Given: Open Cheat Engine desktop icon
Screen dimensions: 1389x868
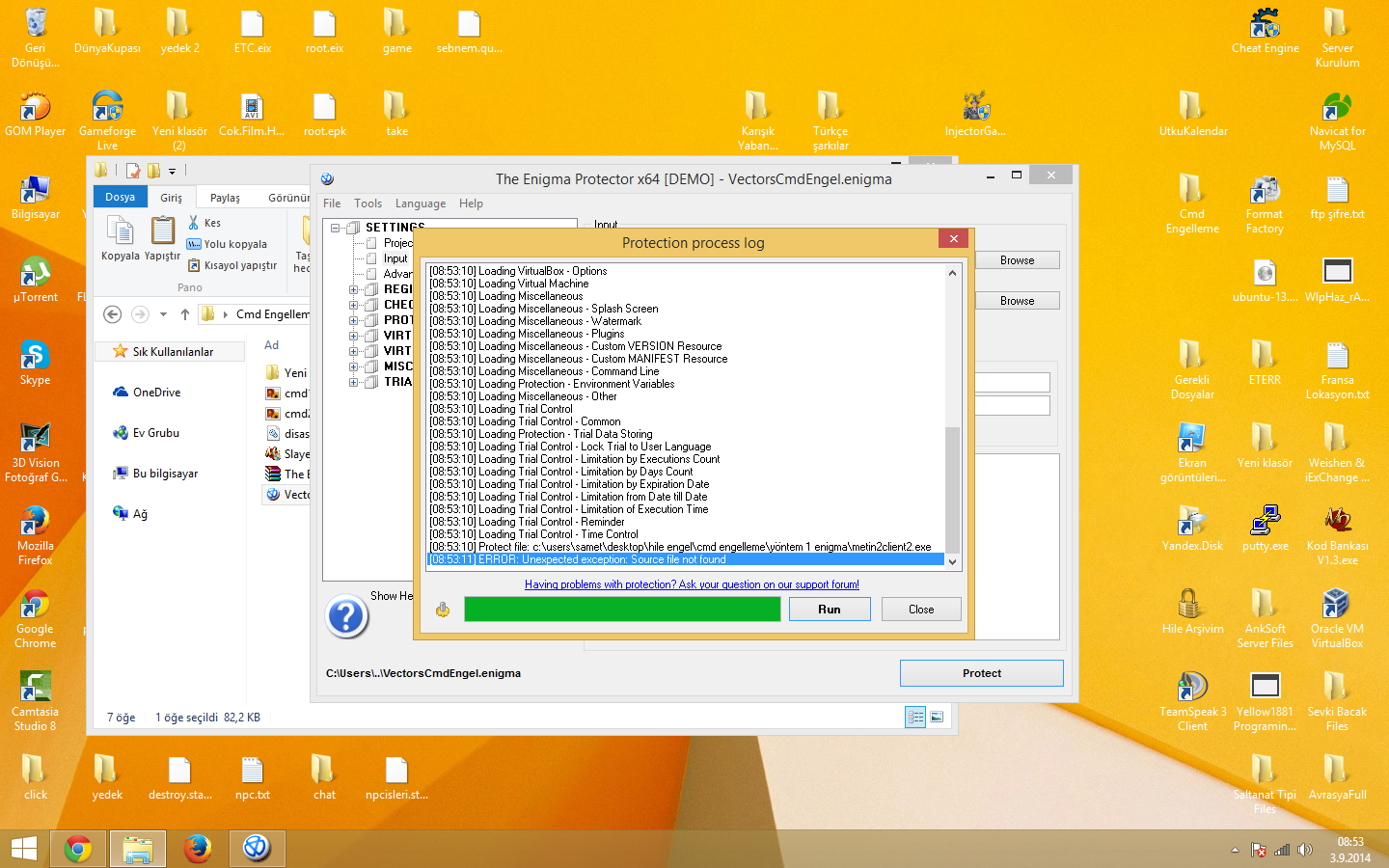Looking at the screenshot, I should coord(1266,32).
